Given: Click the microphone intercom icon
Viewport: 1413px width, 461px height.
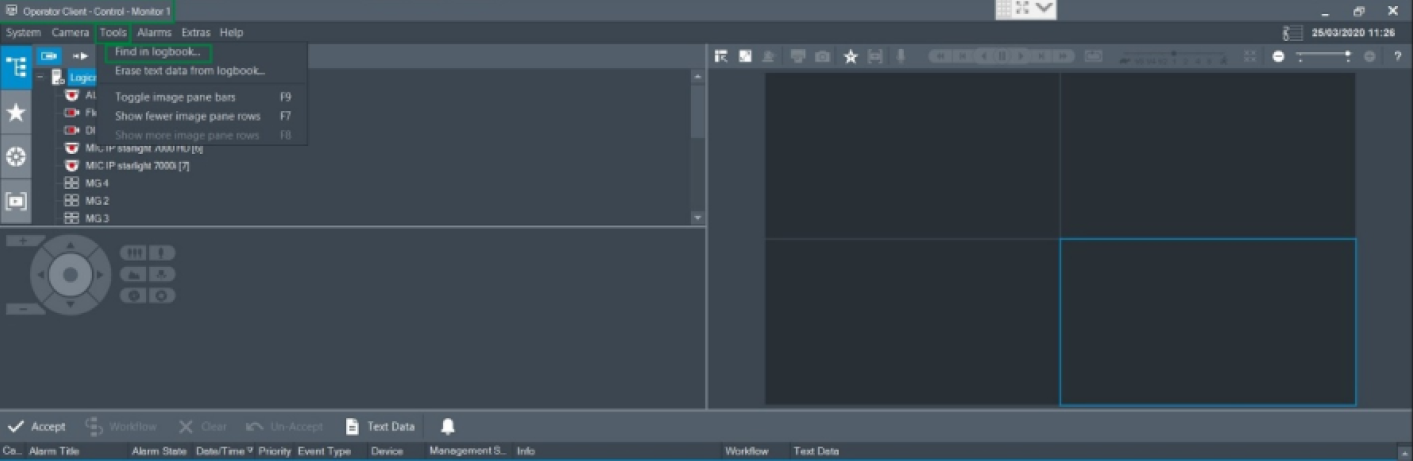Looking at the screenshot, I should 900,56.
